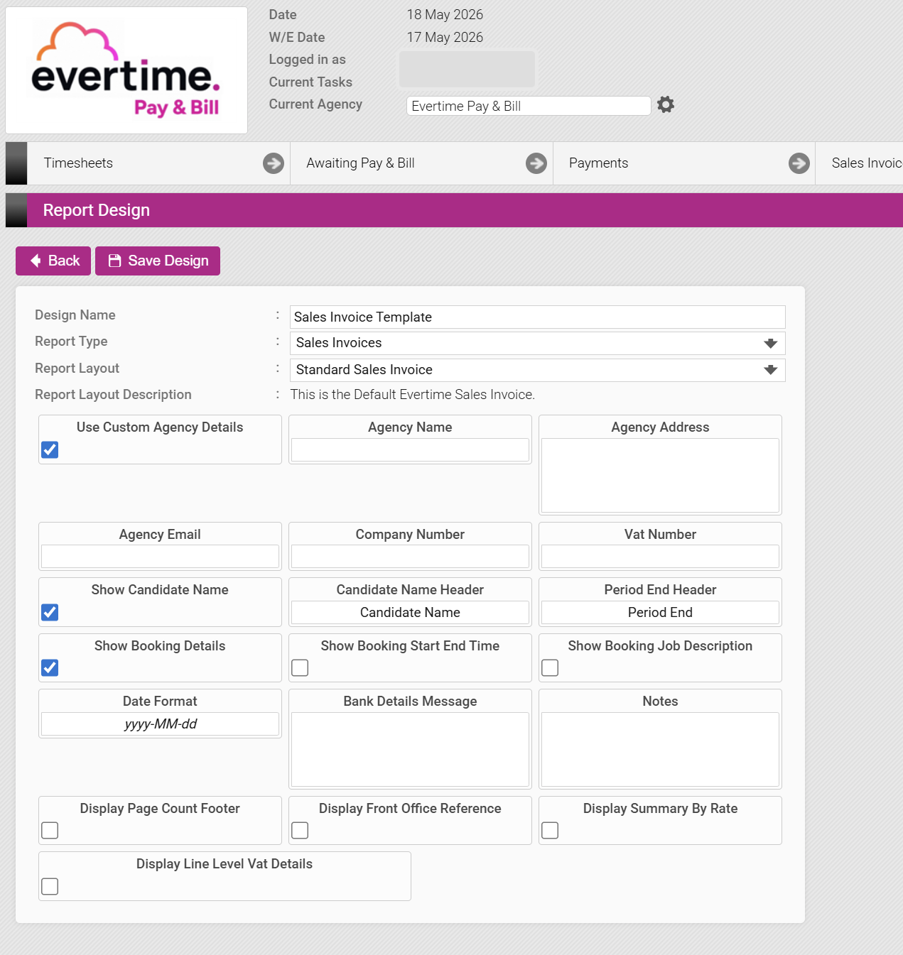Edit the Candidate Name Header field
The image size is (903, 955).
click(x=410, y=612)
